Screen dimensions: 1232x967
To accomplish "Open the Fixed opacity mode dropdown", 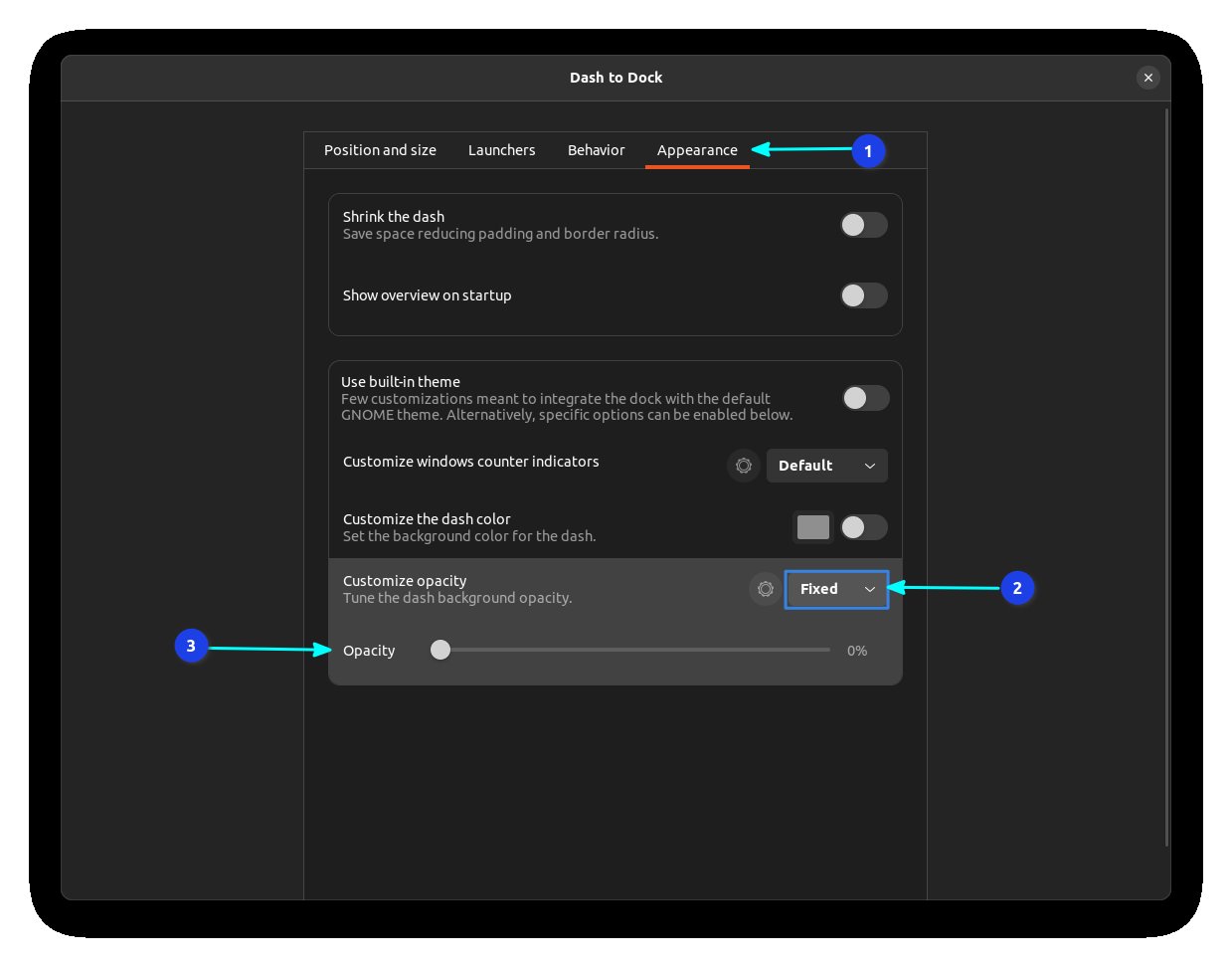I will pos(836,589).
